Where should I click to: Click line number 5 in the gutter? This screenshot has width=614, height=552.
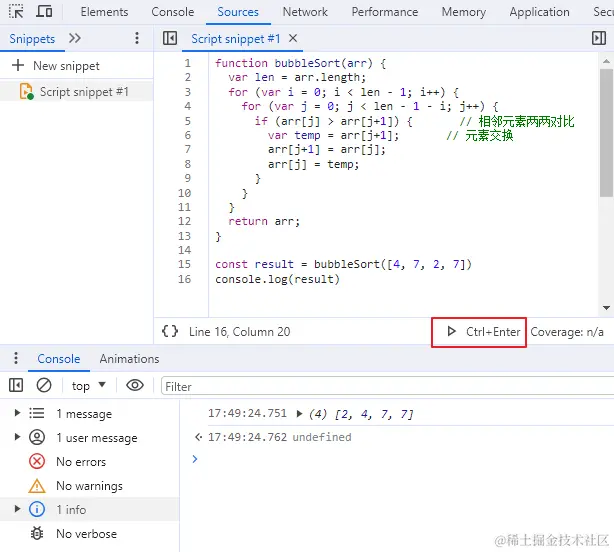[188, 121]
